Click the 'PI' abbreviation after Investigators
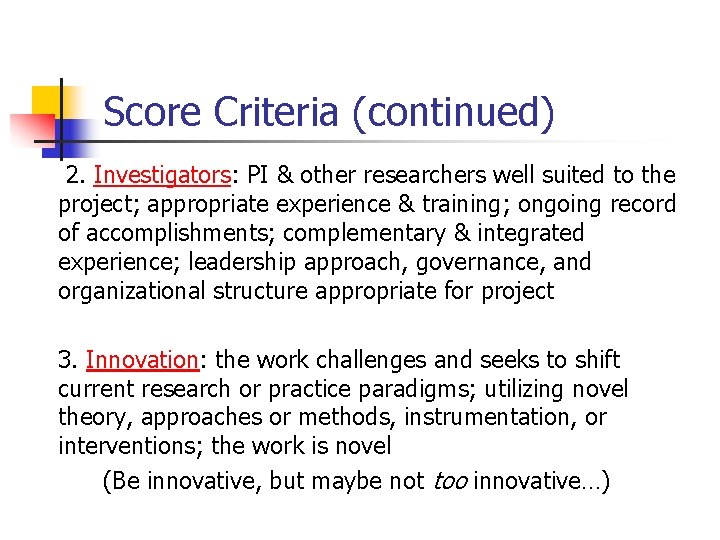Image resolution: width=720 pixels, height=540 pixels. click(257, 175)
